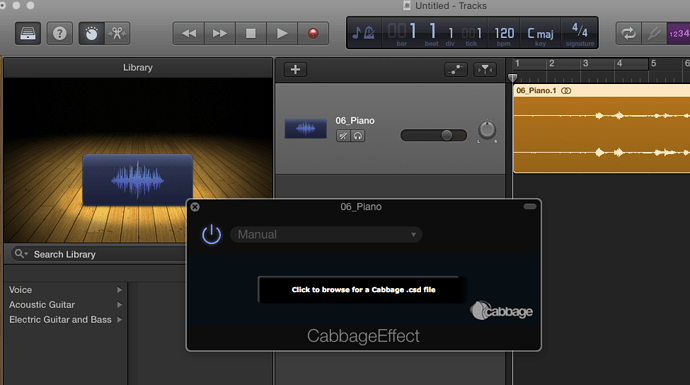Open the Editors scissors button
The height and width of the screenshot is (385, 690).
pos(117,33)
